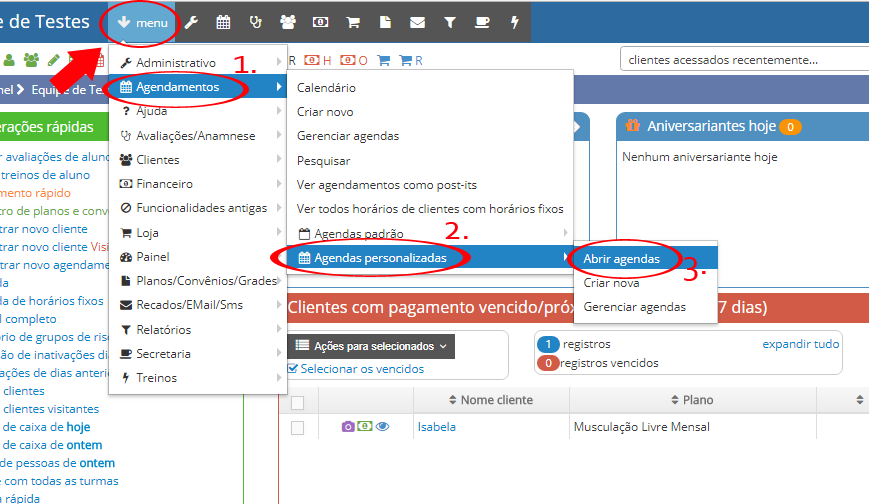
Task: Click the envelope icon in the top toolbar
Action: tap(417, 22)
